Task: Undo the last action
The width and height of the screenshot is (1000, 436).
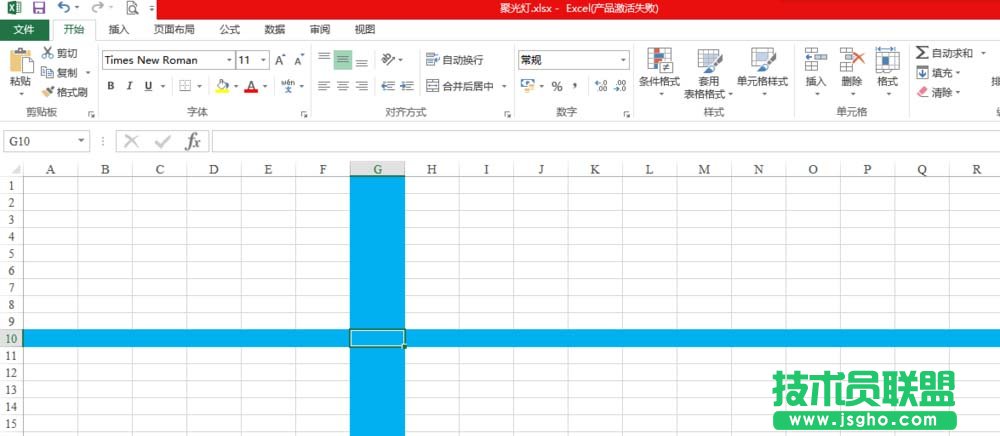Action: tap(64, 8)
